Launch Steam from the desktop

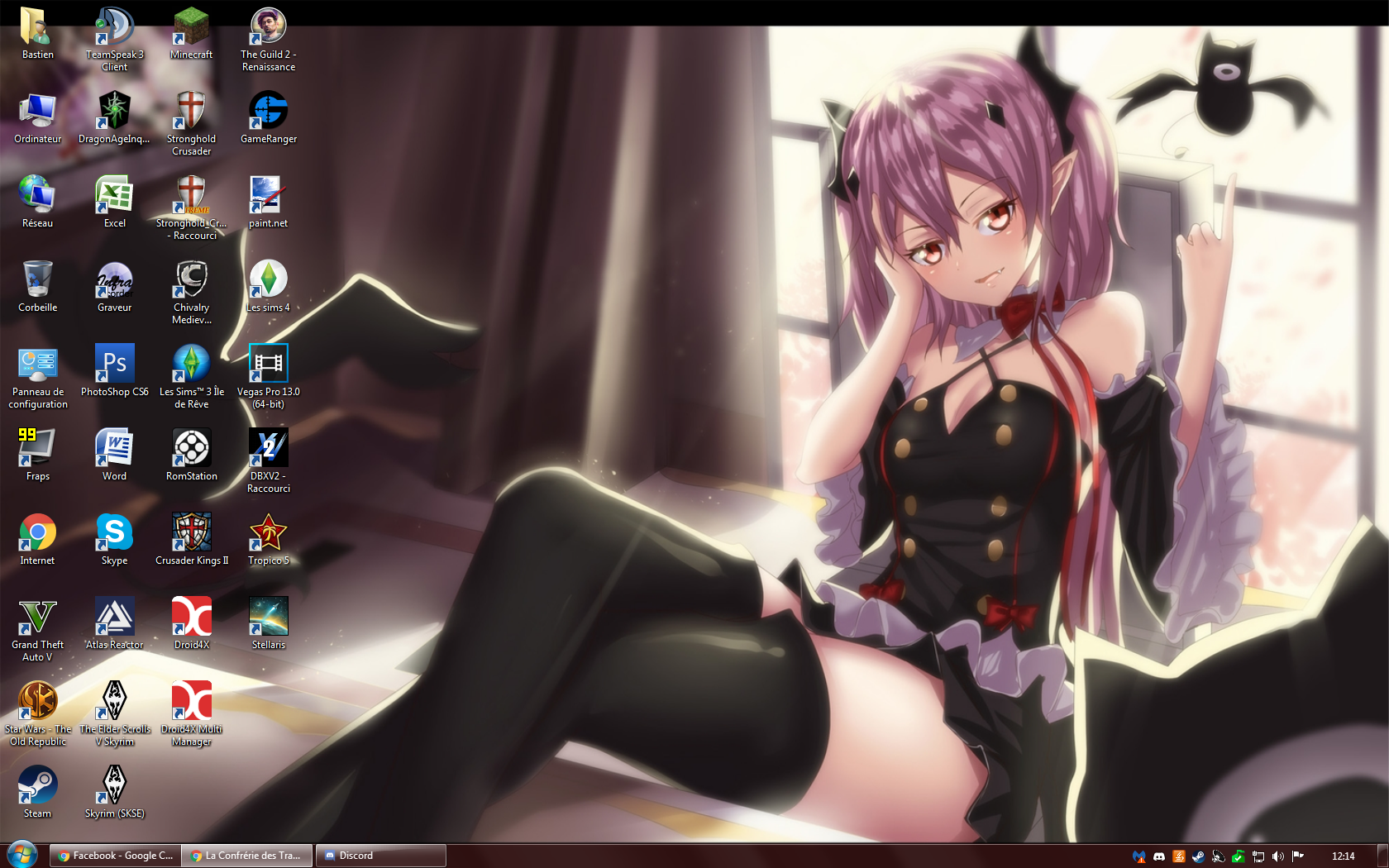[37, 793]
